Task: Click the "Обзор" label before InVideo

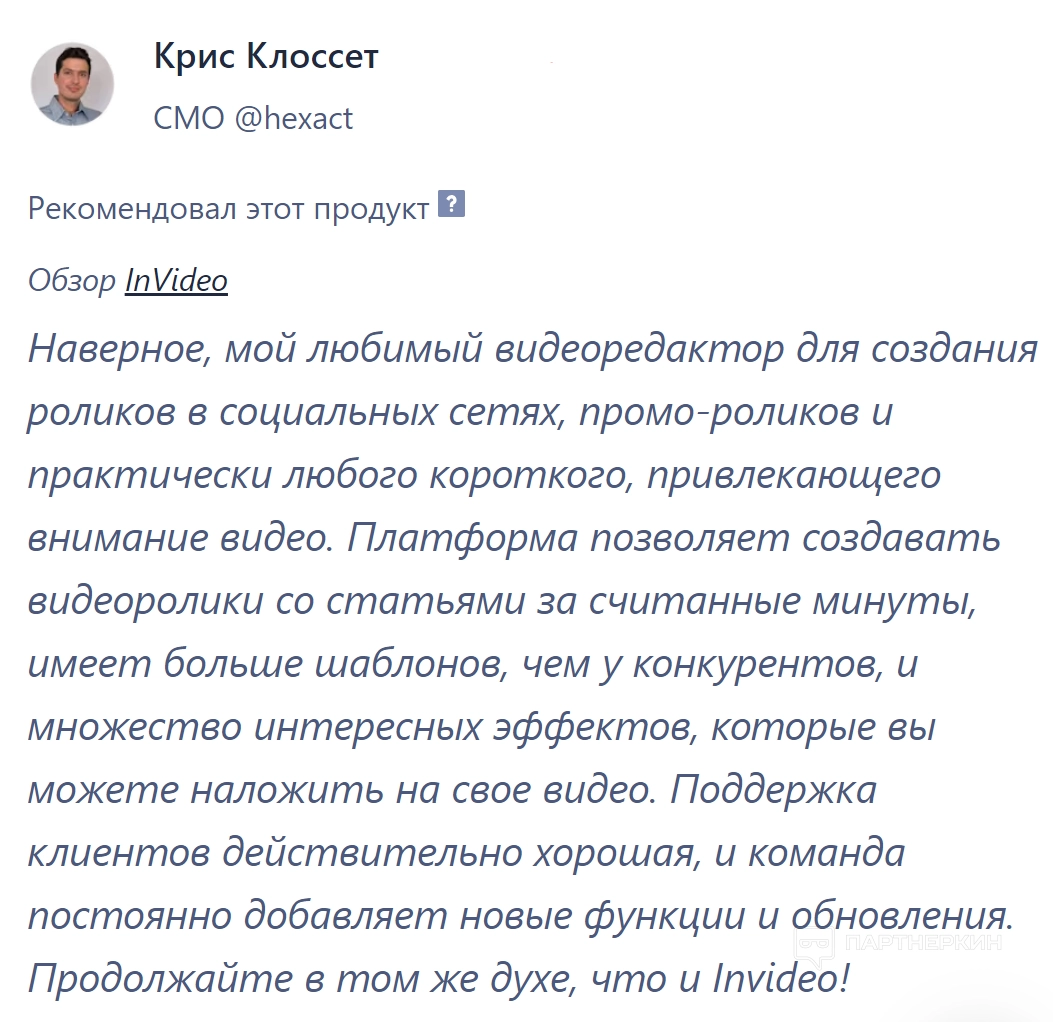Action: coord(72,281)
